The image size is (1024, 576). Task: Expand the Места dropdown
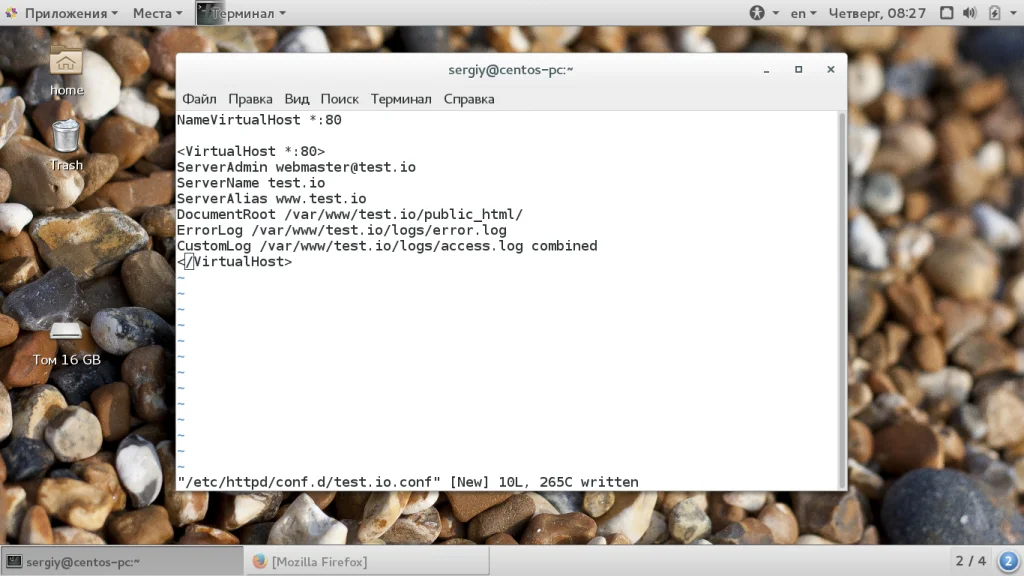(x=157, y=13)
